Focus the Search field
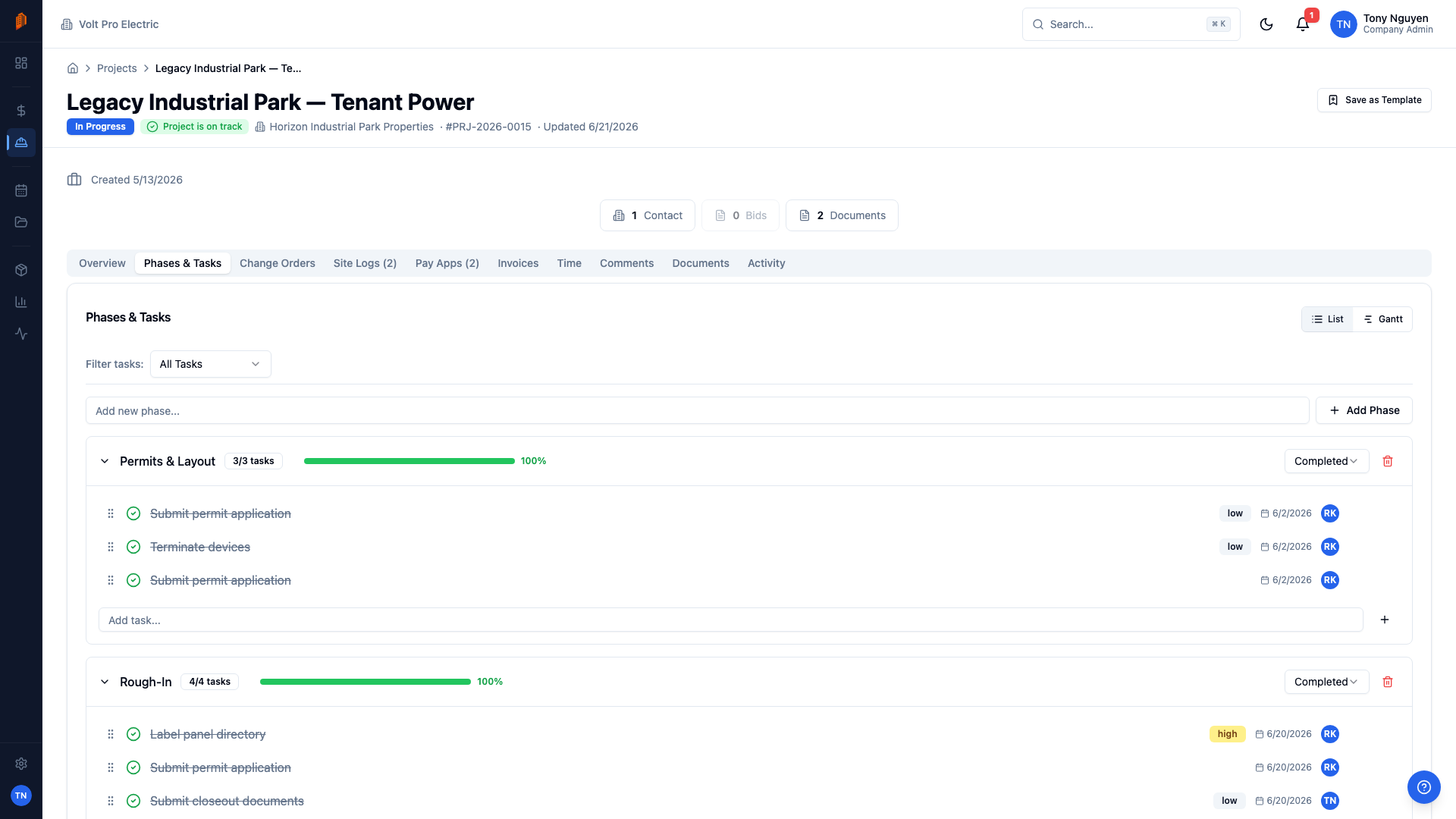 point(1131,24)
